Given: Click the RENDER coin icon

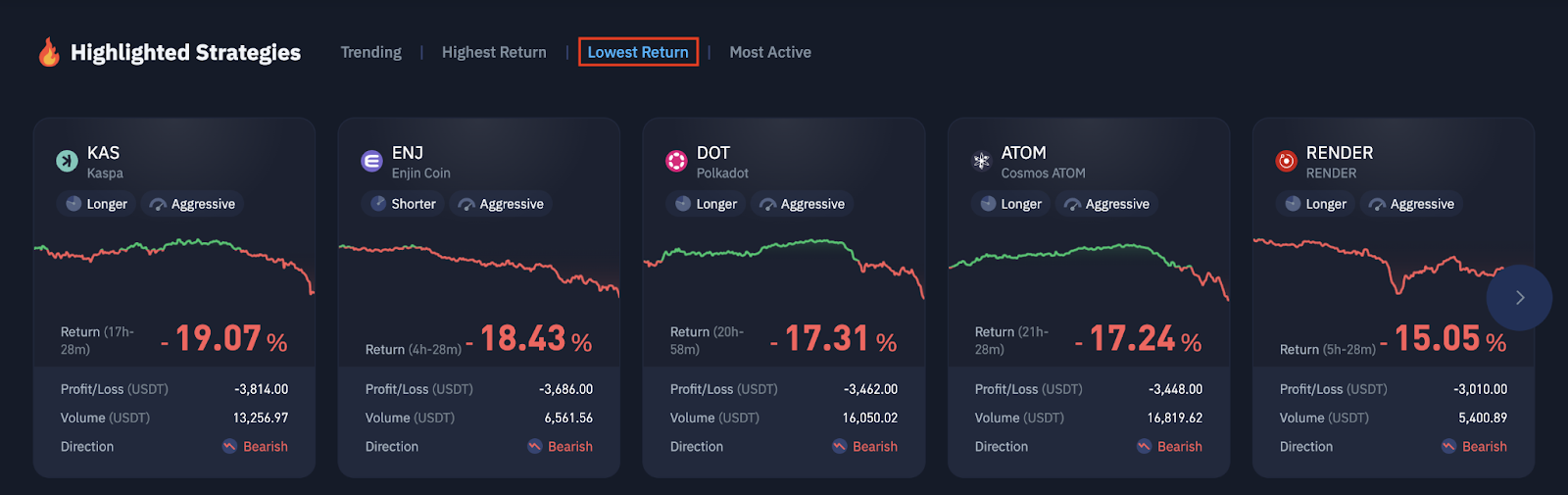Looking at the screenshot, I should point(1286,161).
